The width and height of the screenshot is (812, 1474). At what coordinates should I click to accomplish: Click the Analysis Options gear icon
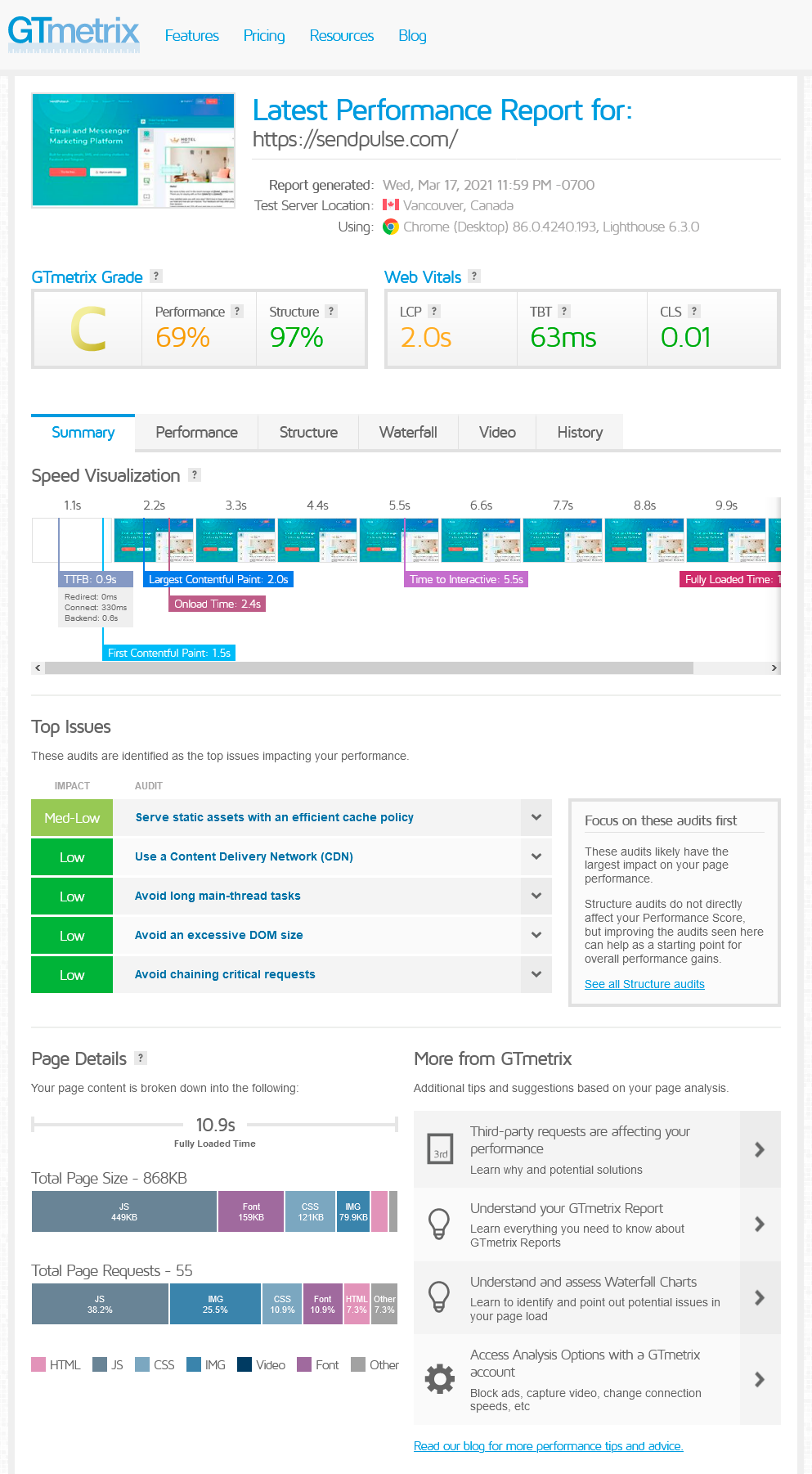(x=440, y=1379)
